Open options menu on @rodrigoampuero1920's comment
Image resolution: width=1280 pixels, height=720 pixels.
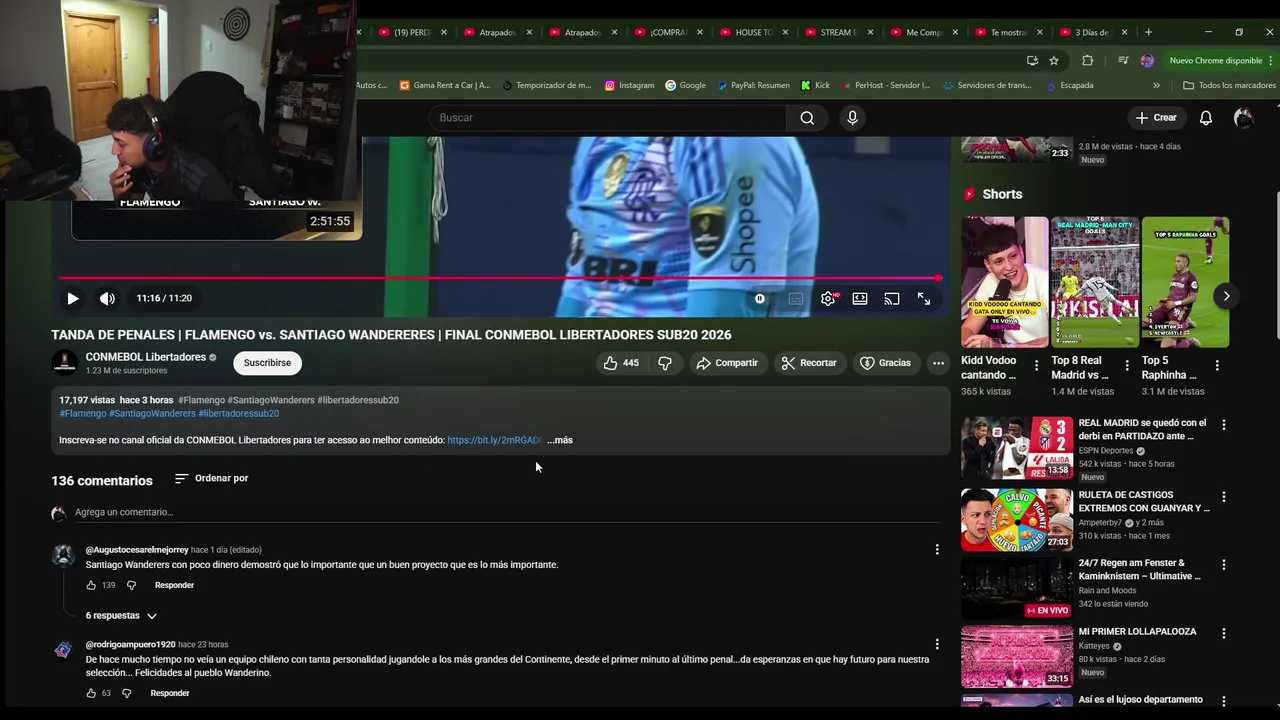[937, 644]
